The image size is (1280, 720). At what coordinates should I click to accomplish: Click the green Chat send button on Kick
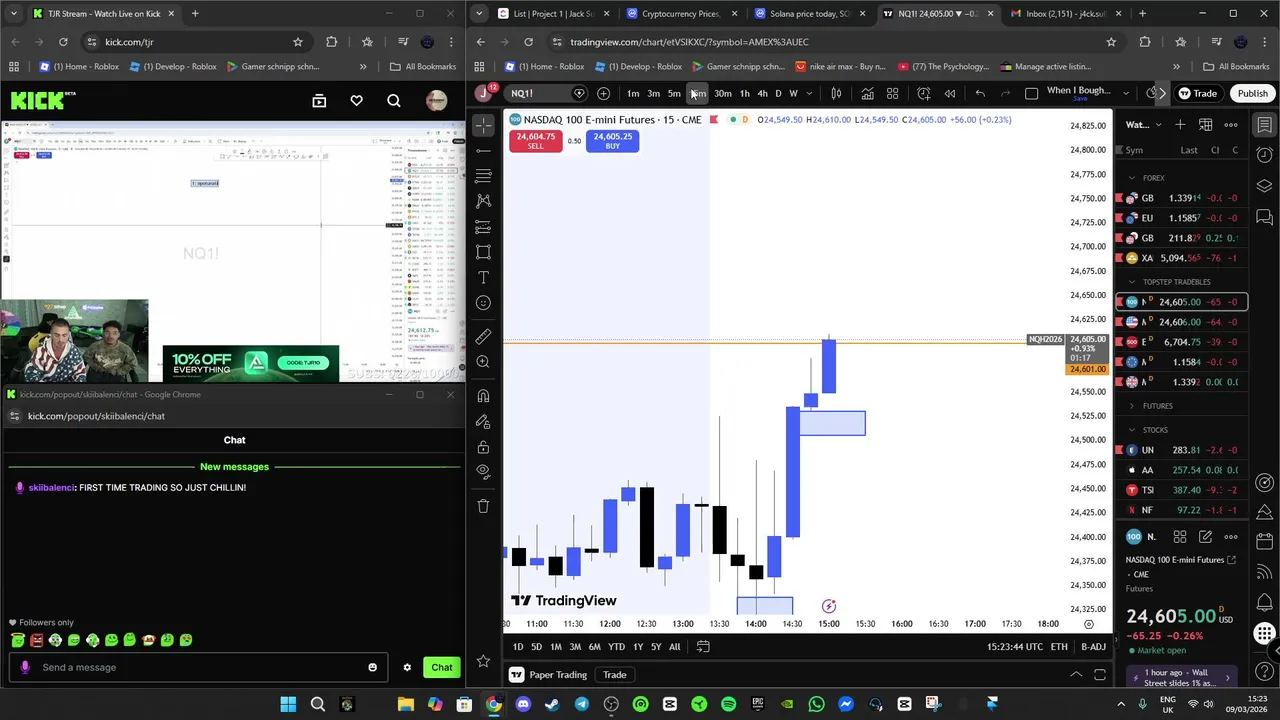pyautogui.click(x=442, y=667)
